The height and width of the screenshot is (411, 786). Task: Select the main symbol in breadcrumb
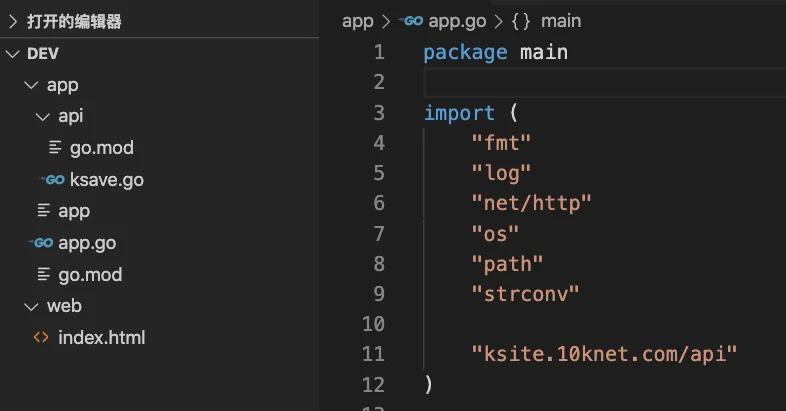pyautogui.click(x=561, y=21)
